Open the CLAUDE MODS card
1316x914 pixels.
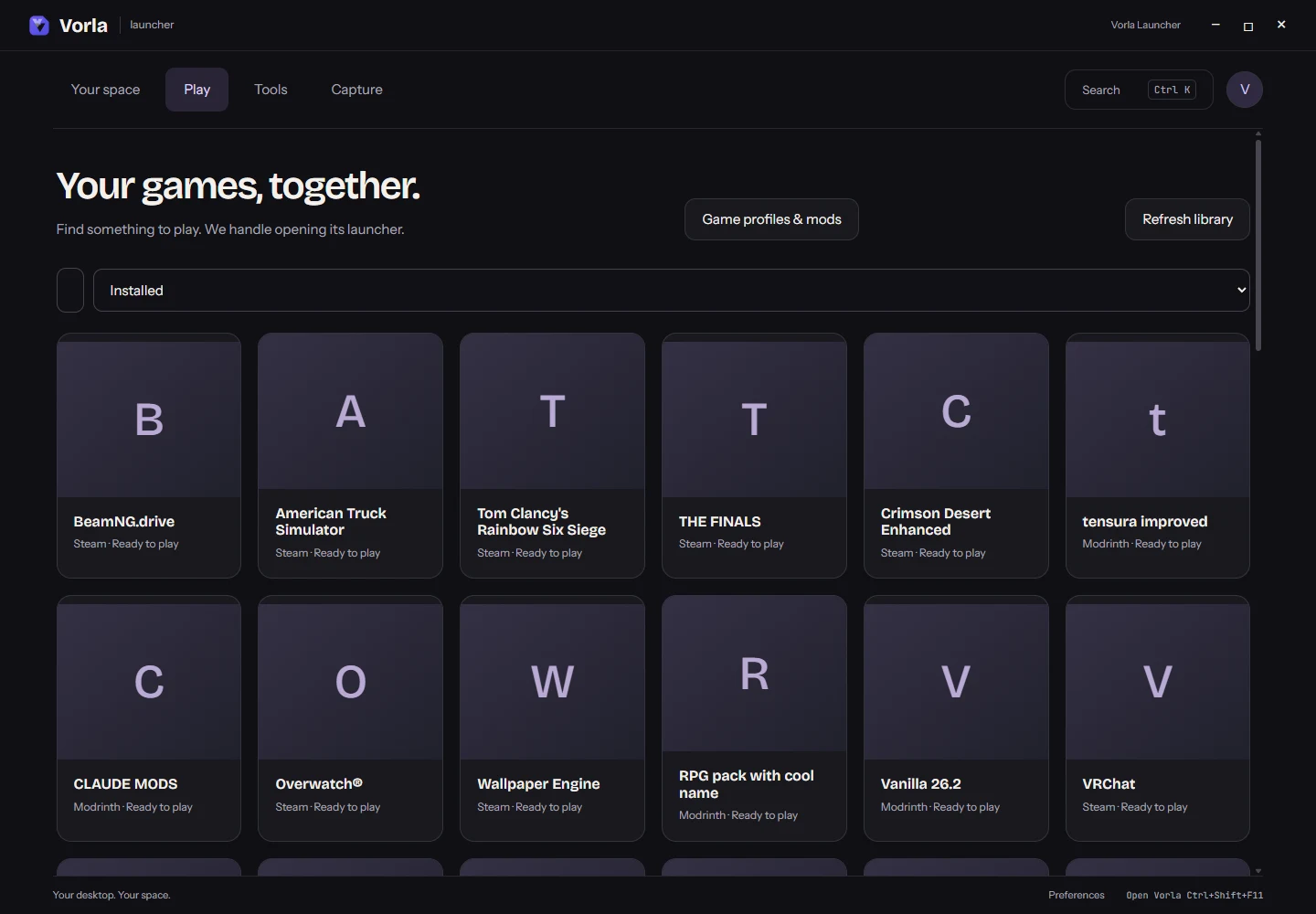149,718
